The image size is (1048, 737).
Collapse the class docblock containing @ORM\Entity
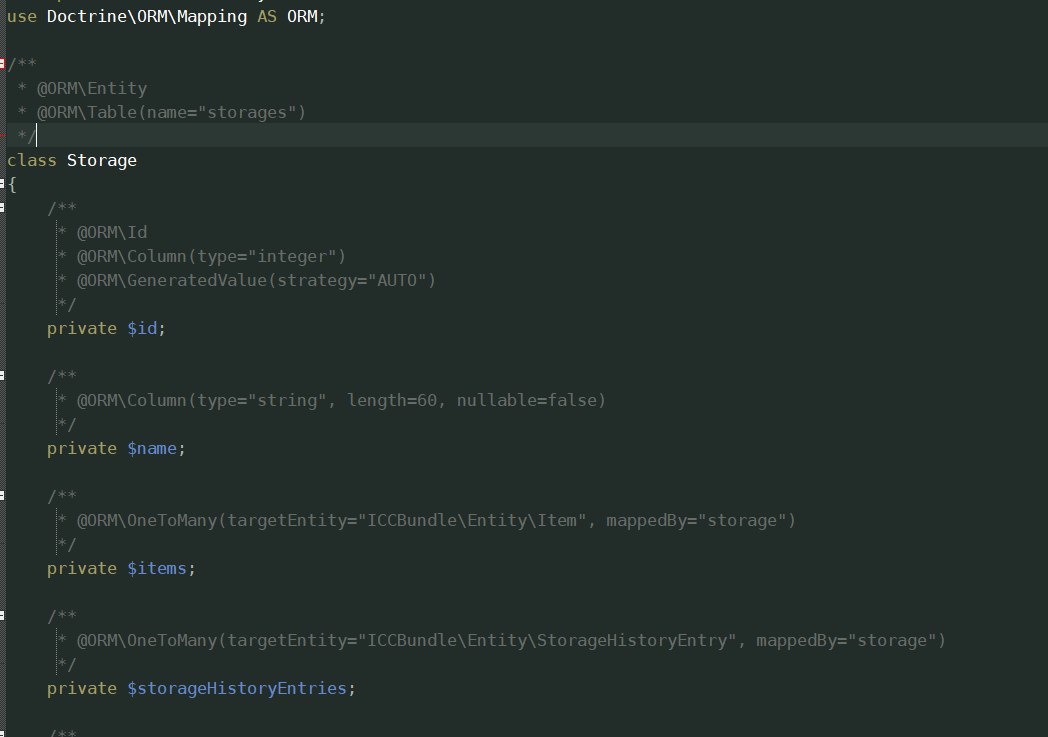pos(2,64)
